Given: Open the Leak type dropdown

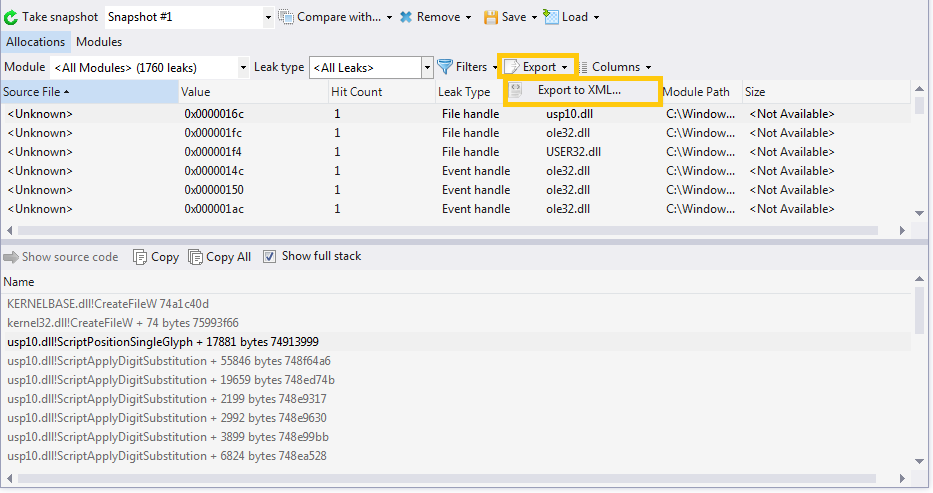Looking at the screenshot, I should click(x=428, y=67).
